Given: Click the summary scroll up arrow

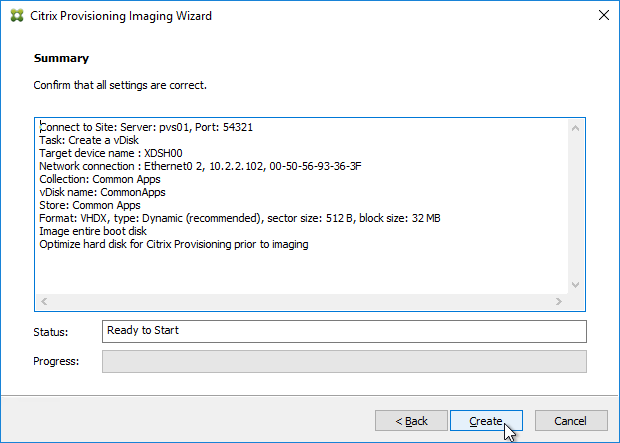Looking at the screenshot, I should (x=575, y=128).
